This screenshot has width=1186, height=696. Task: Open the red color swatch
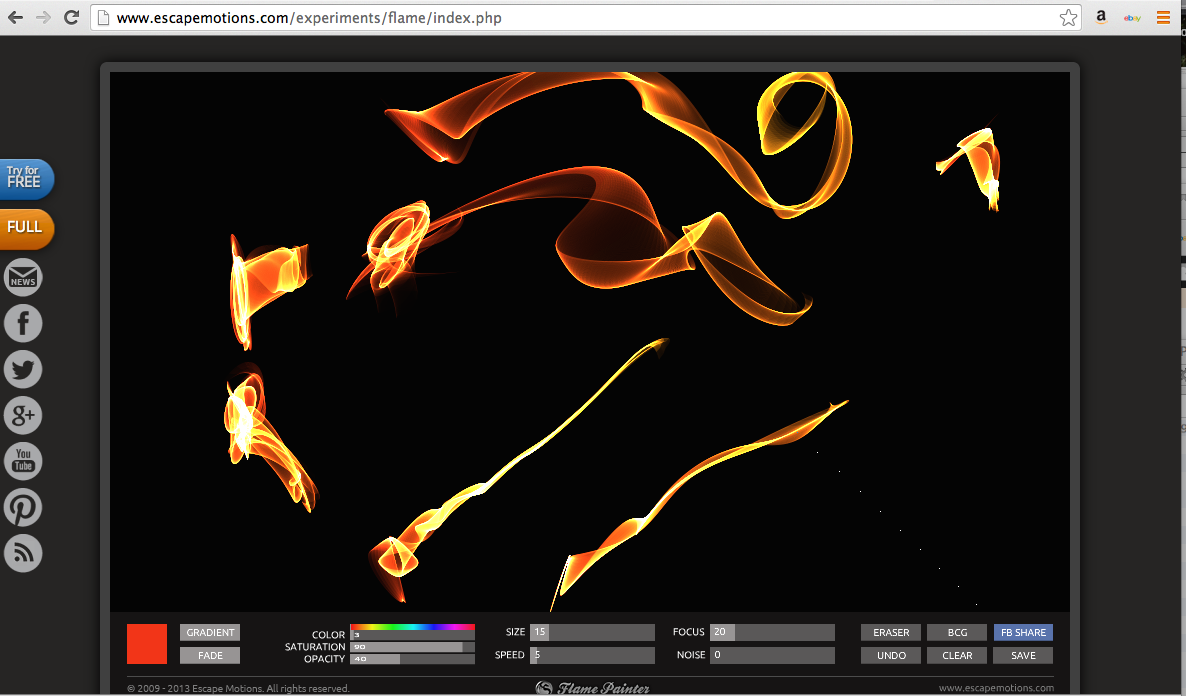(147, 644)
